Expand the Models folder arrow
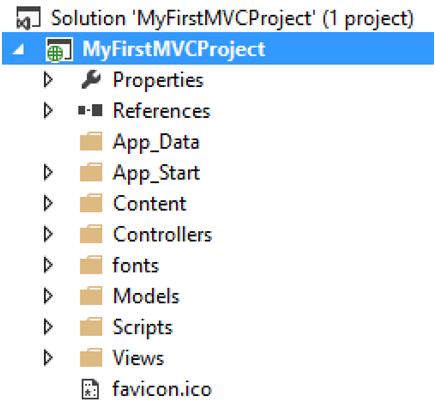 click(48, 296)
